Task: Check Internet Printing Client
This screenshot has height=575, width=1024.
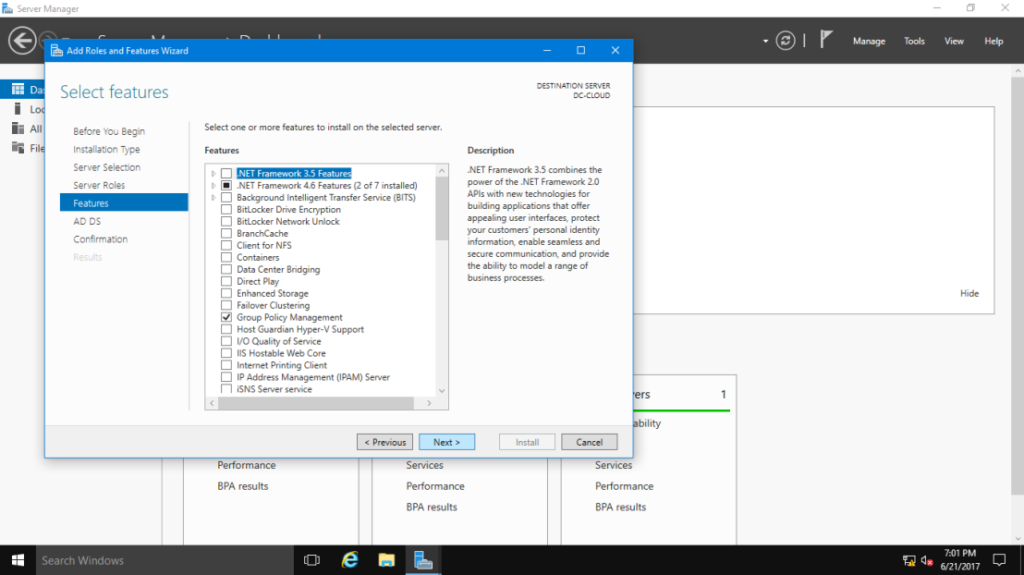Action: (x=227, y=365)
